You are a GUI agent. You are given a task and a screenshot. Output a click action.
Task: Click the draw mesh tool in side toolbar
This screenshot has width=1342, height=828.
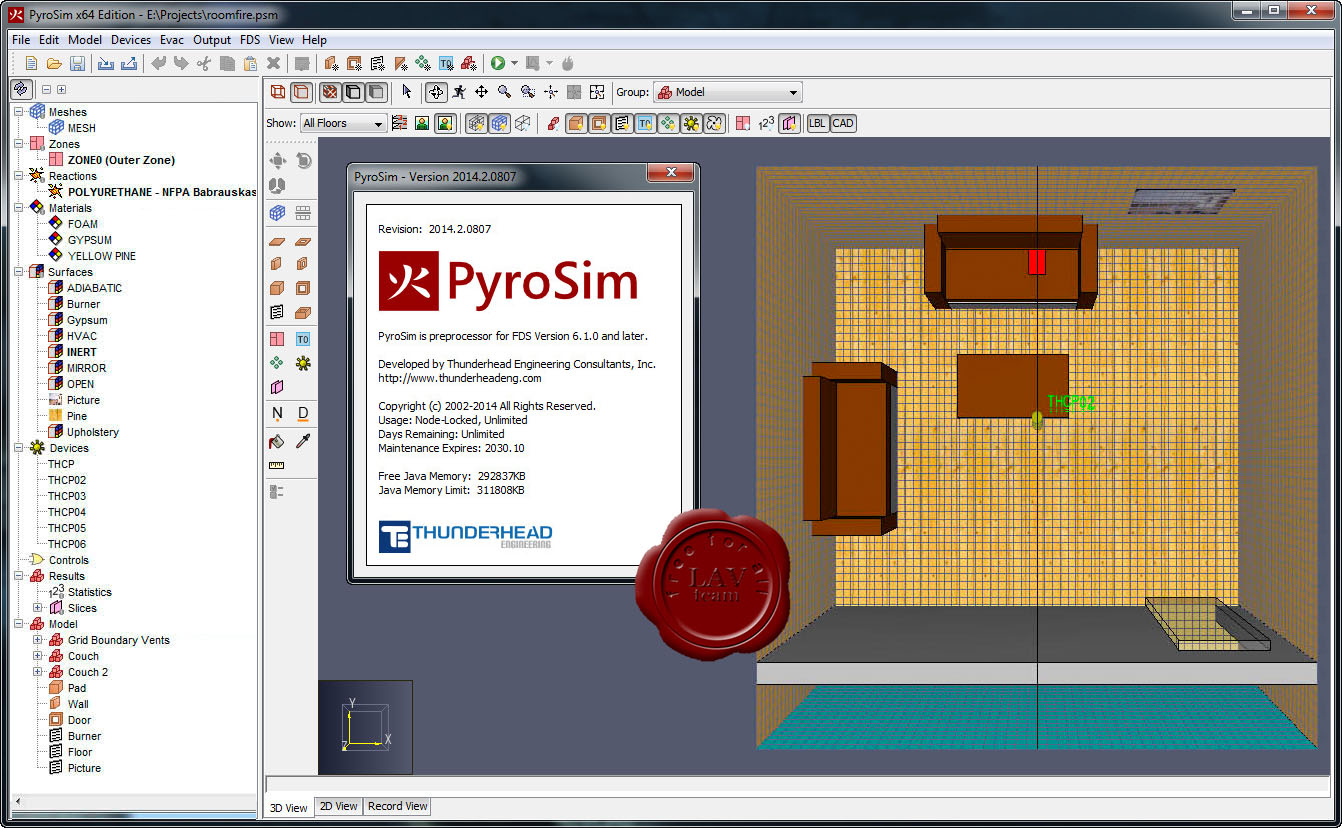tap(277, 213)
